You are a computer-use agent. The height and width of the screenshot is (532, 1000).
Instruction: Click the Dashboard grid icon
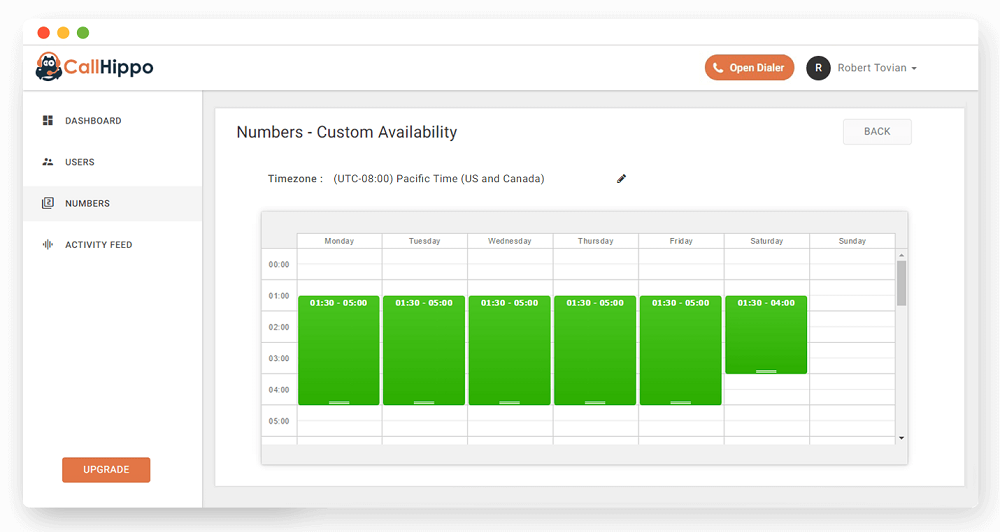pyautogui.click(x=48, y=121)
